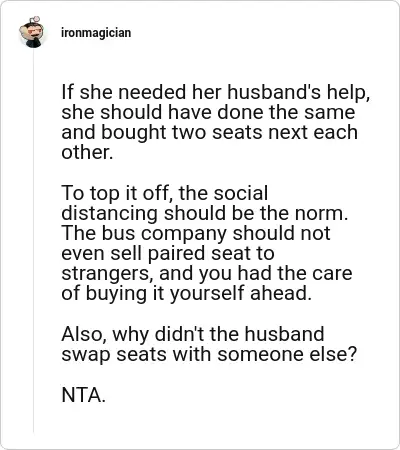Click the words "someone else?"

click(x=287, y=354)
